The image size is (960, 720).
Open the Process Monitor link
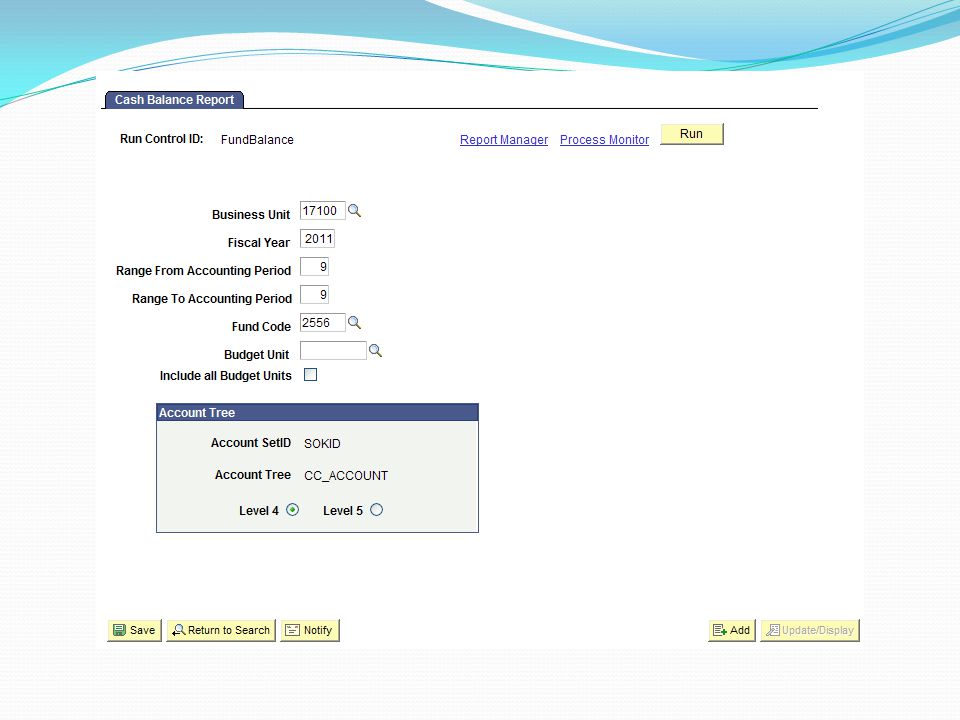[604, 140]
